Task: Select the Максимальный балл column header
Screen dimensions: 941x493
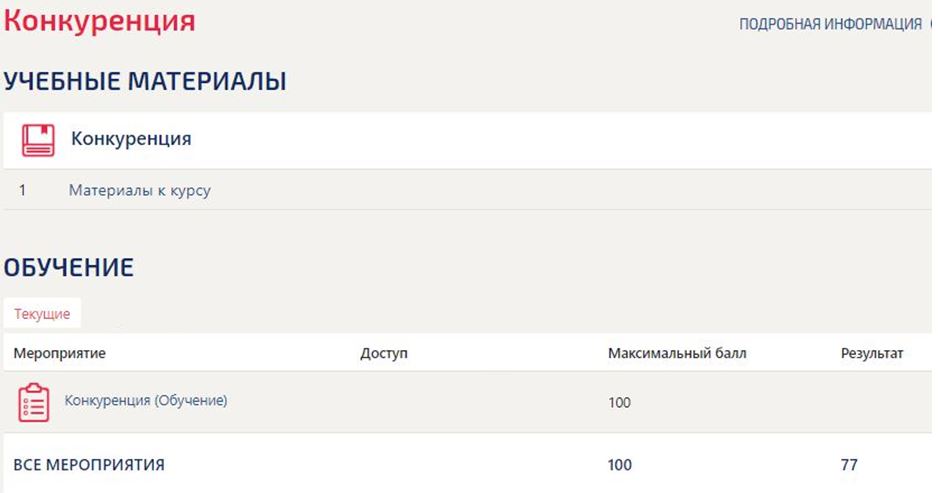Action: (677, 353)
